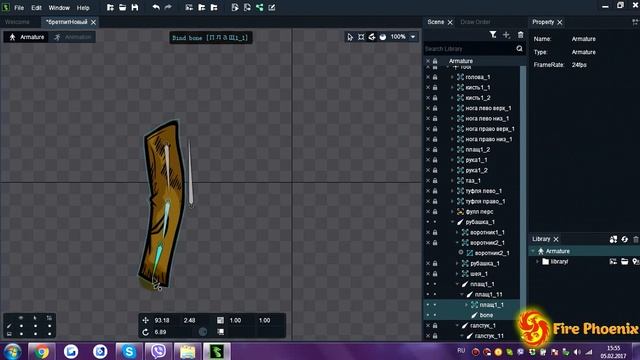This screenshot has height=360, width=640.
Task: Toggle visibility X for шея_1 row
Action: [428, 274]
